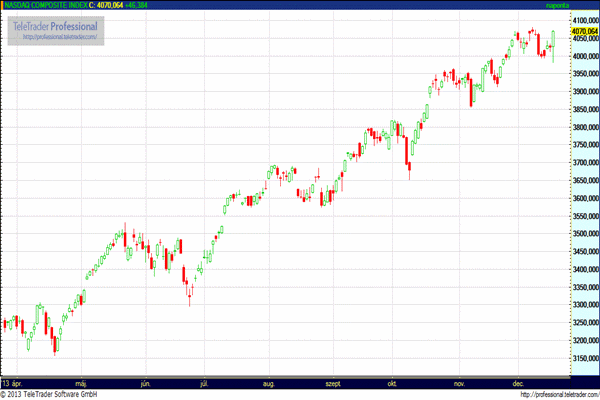The height and width of the screenshot is (400, 600).
Task: Select the '13 ápr.' time axis marker
Action: click(12, 384)
